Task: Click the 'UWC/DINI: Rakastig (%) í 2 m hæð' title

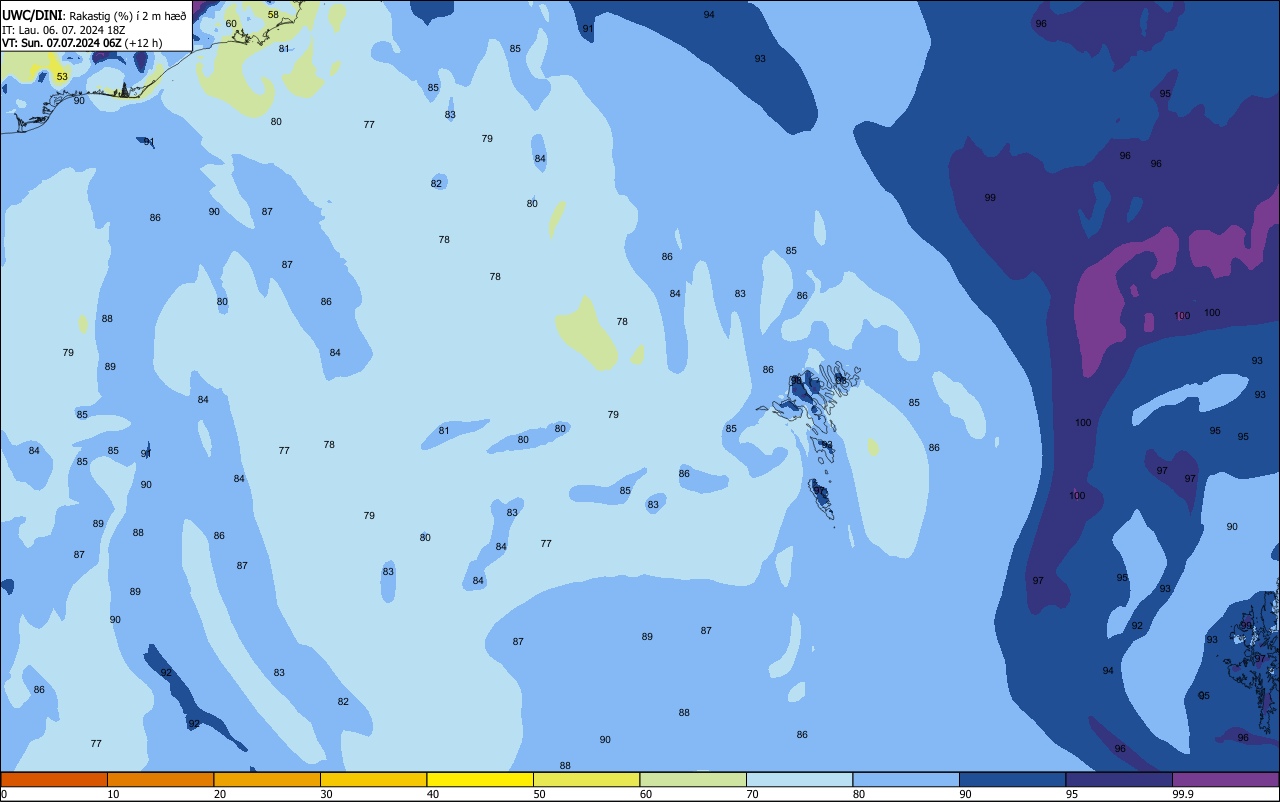Action: (94, 15)
